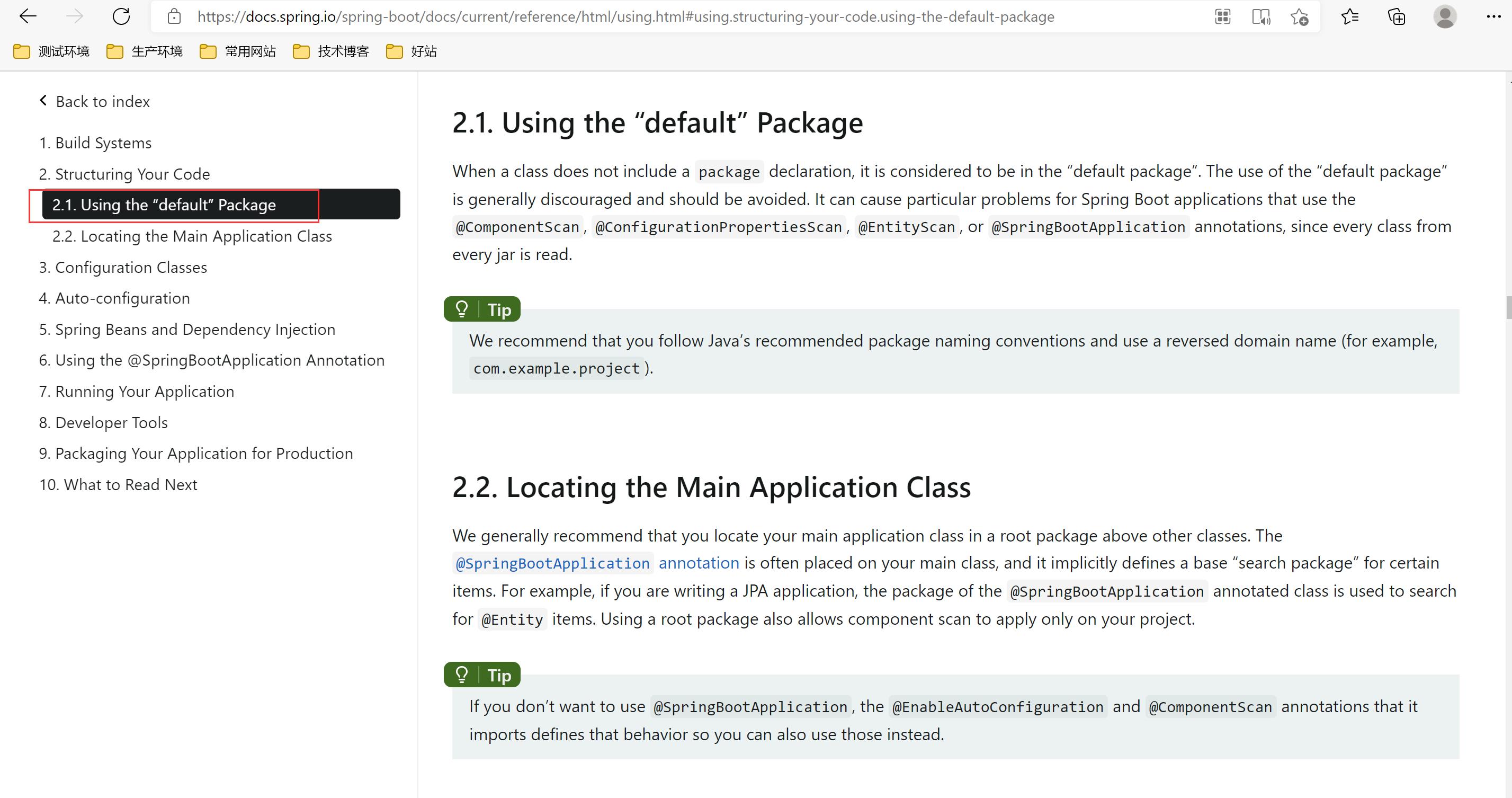Viewport: 1512px width, 798px height.
Task: Click the page vertical scrollbar thumb
Action: click(x=1508, y=308)
